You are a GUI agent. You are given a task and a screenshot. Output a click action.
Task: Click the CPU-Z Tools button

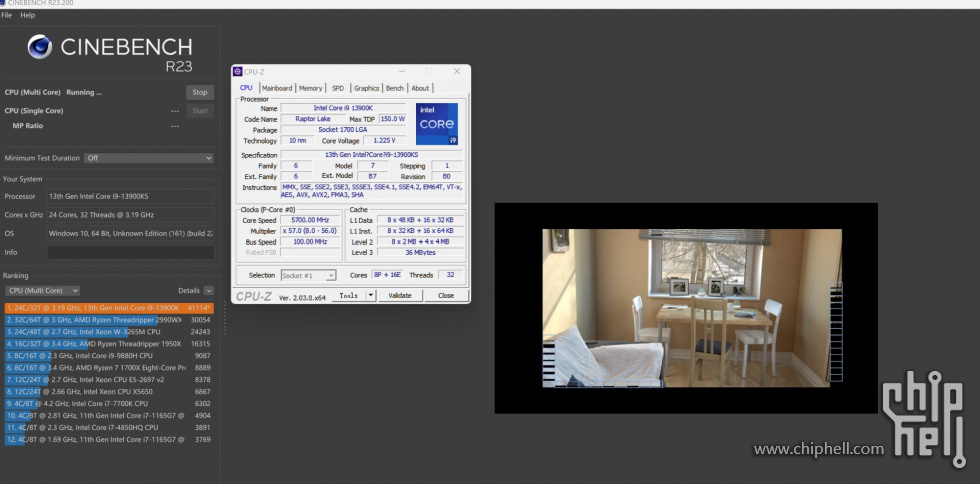pyautogui.click(x=349, y=295)
